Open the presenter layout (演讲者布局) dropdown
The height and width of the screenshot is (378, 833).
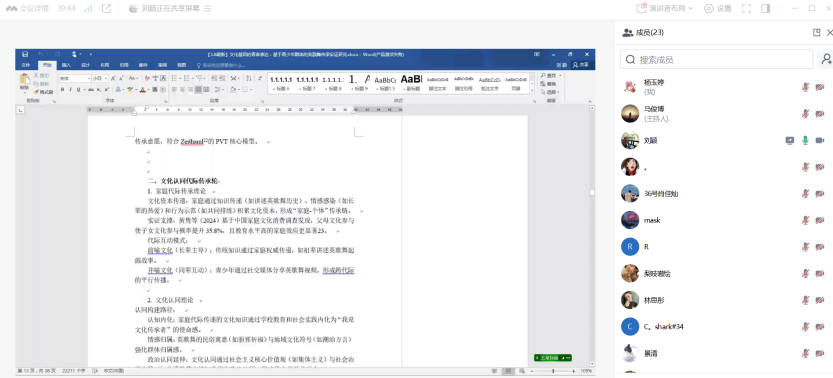click(665, 8)
